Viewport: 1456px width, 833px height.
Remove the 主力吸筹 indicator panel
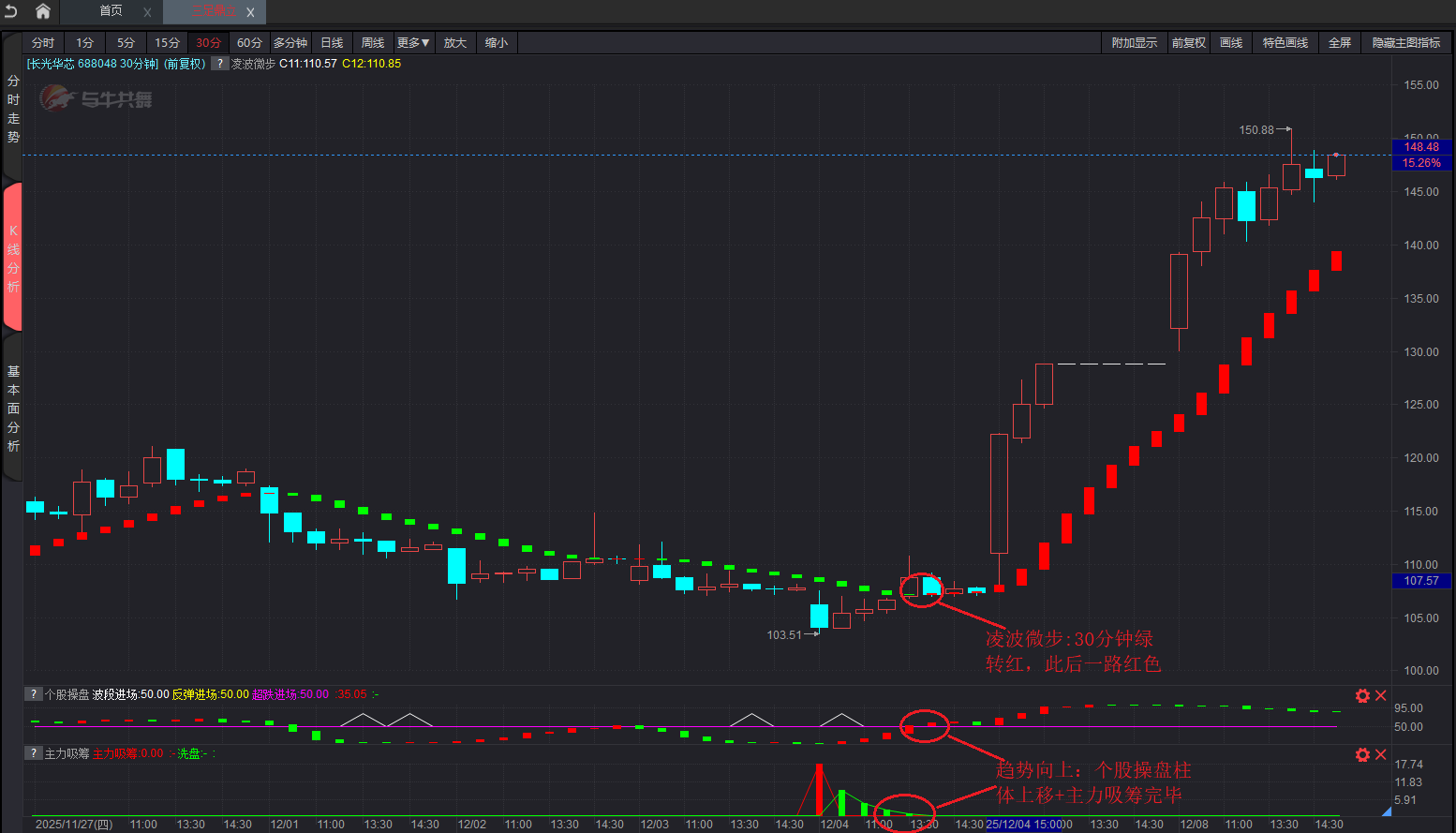click(x=1380, y=754)
